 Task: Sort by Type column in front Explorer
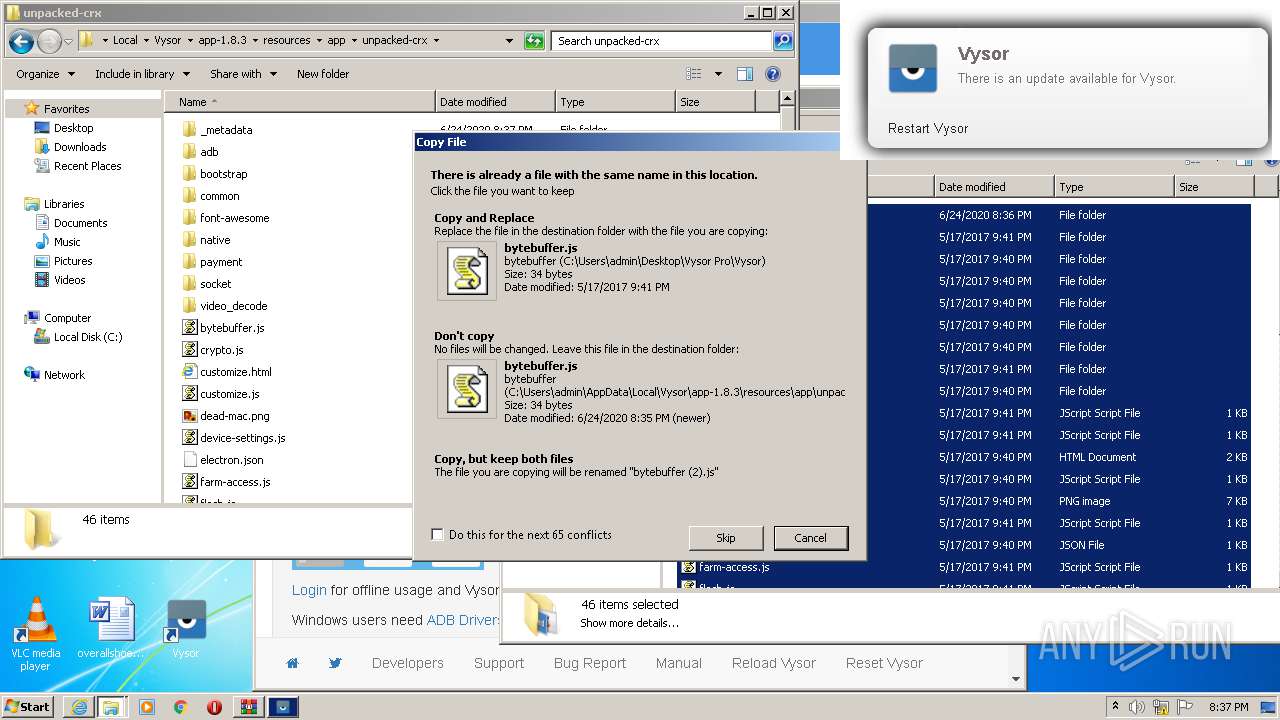(x=615, y=102)
